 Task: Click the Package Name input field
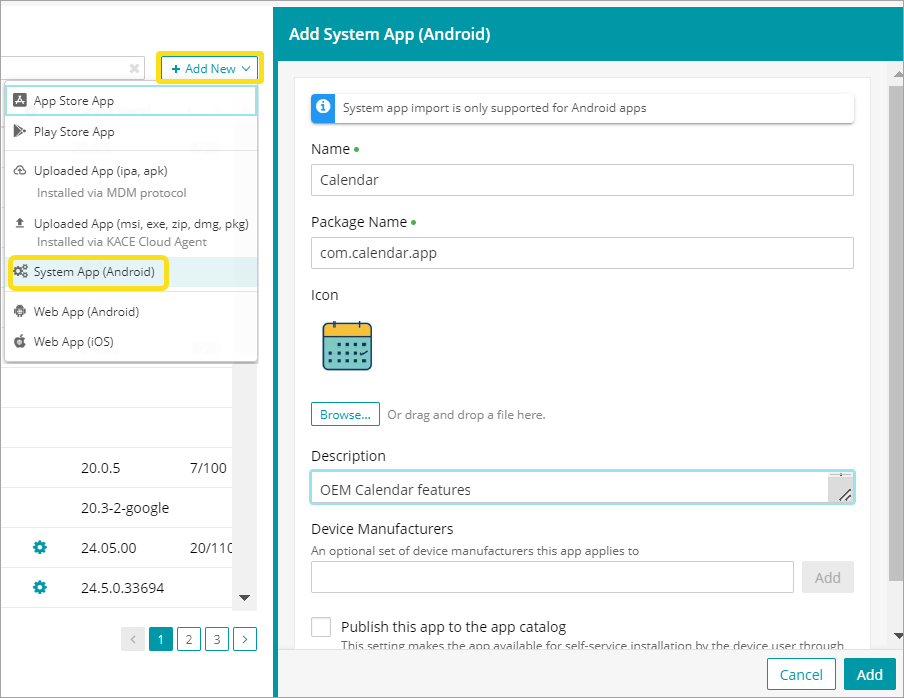pos(582,253)
